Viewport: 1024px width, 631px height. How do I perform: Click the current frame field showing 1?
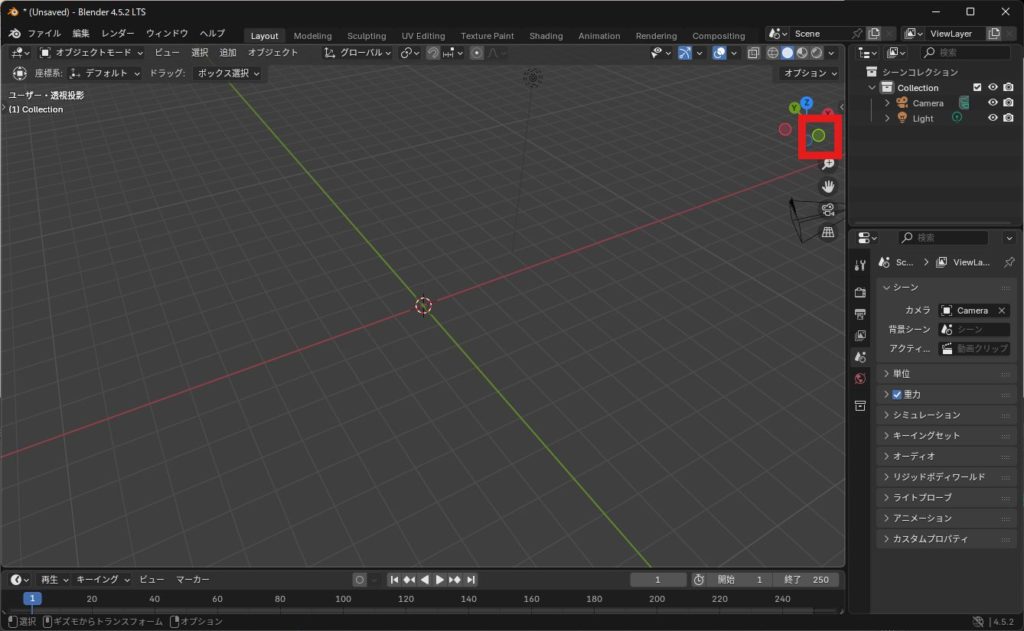(657, 580)
